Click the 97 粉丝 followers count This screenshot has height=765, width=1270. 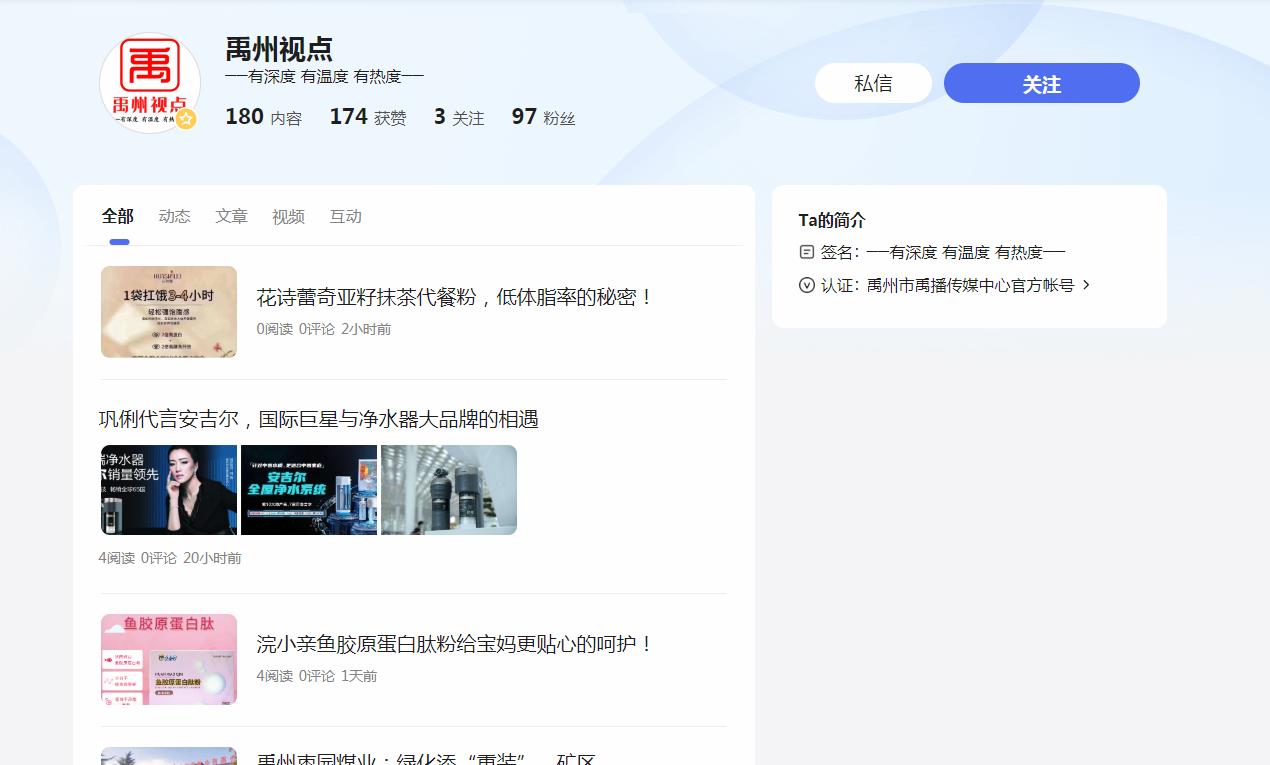pyautogui.click(x=544, y=117)
